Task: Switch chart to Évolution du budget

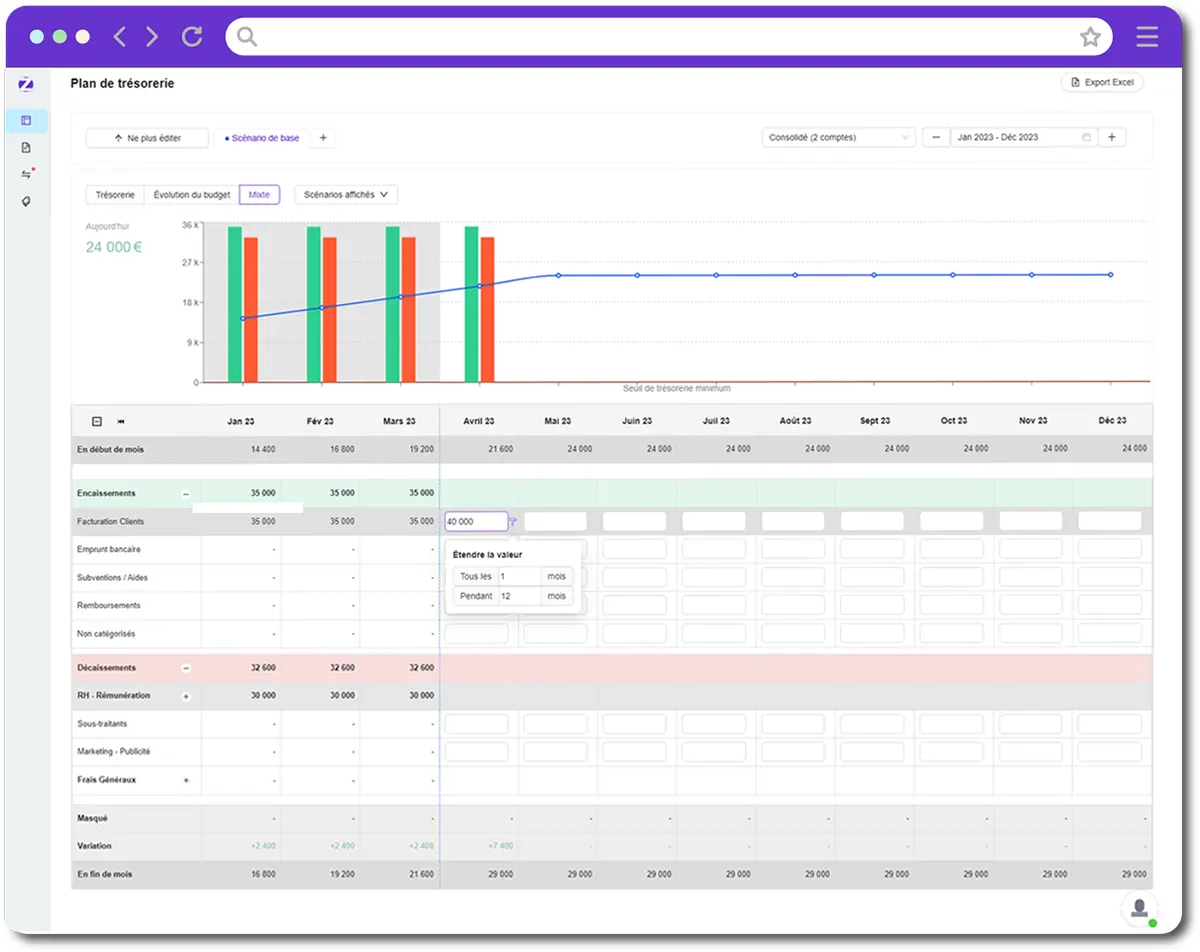Action: point(192,195)
